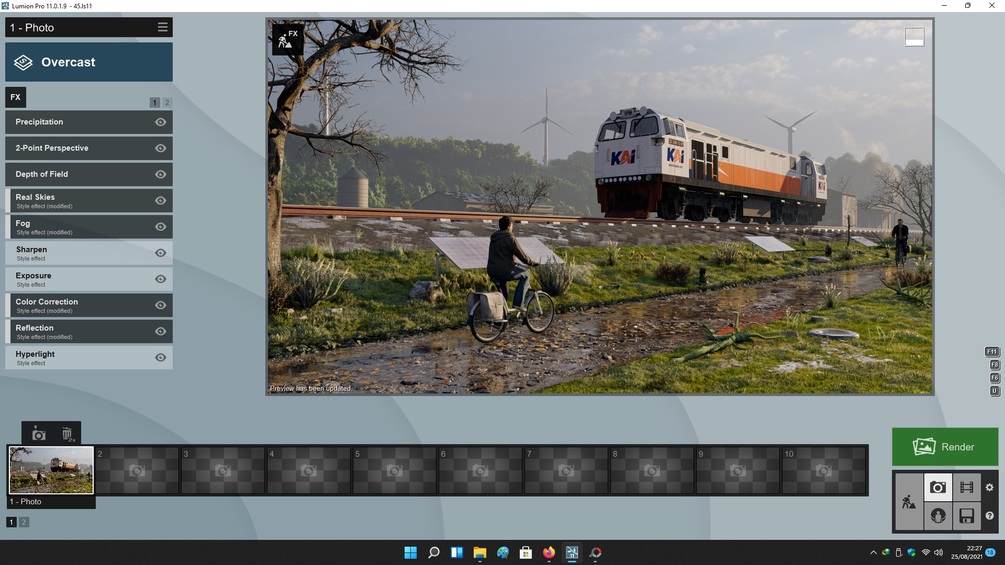This screenshot has height=565, width=1005.
Task: Open the Overcast style selector
Action: (89, 62)
